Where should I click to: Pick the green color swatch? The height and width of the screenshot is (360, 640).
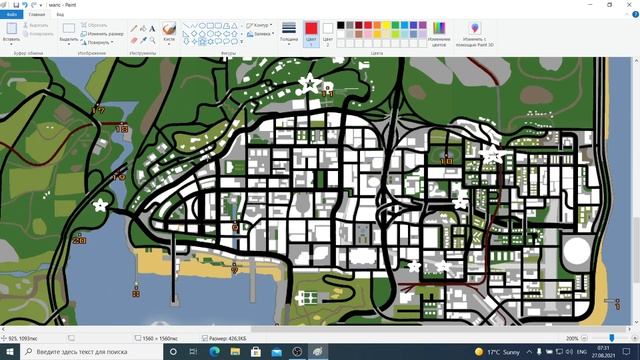pyautogui.click(x=395, y=25)
